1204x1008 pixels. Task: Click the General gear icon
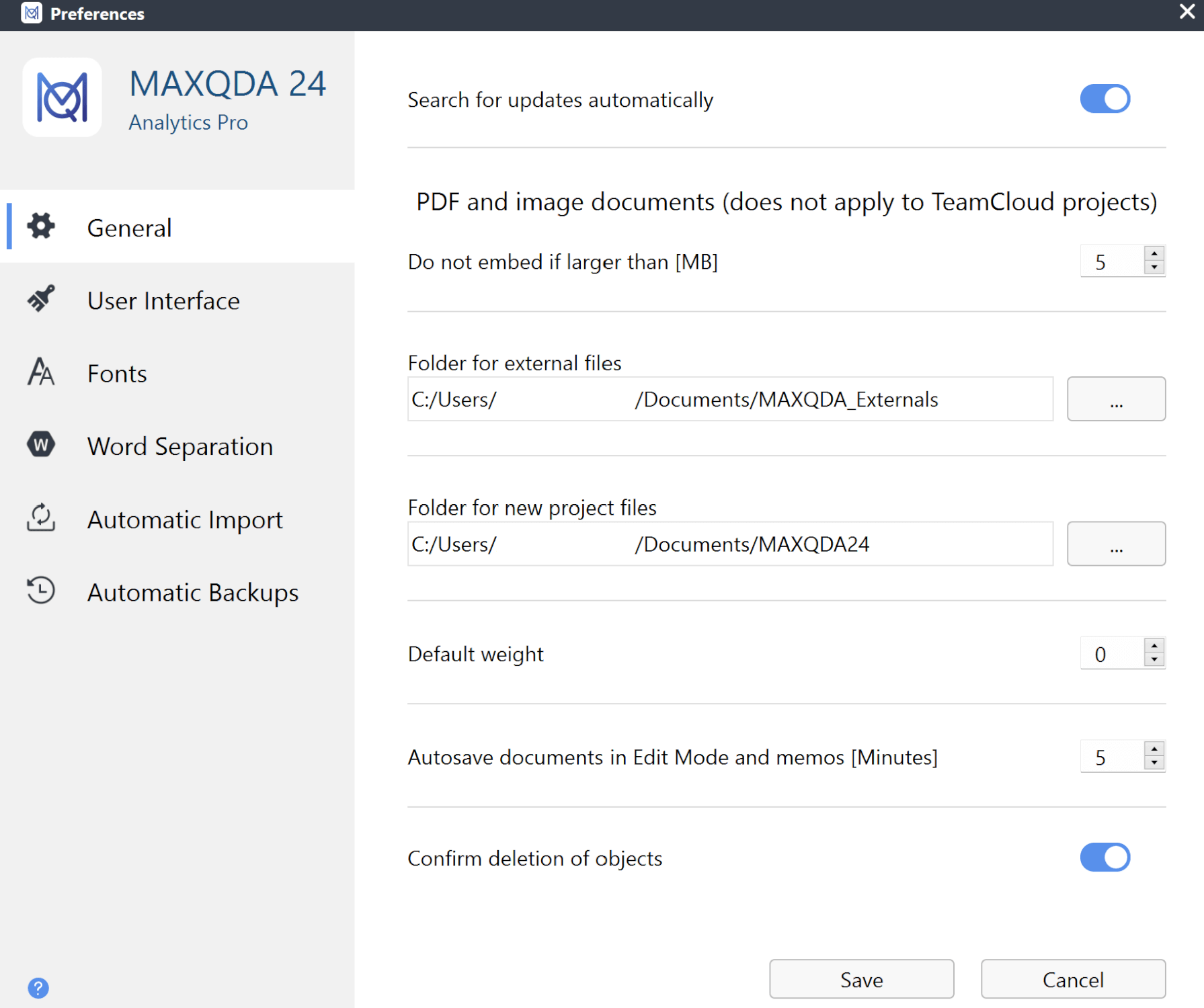pos(41,226)
